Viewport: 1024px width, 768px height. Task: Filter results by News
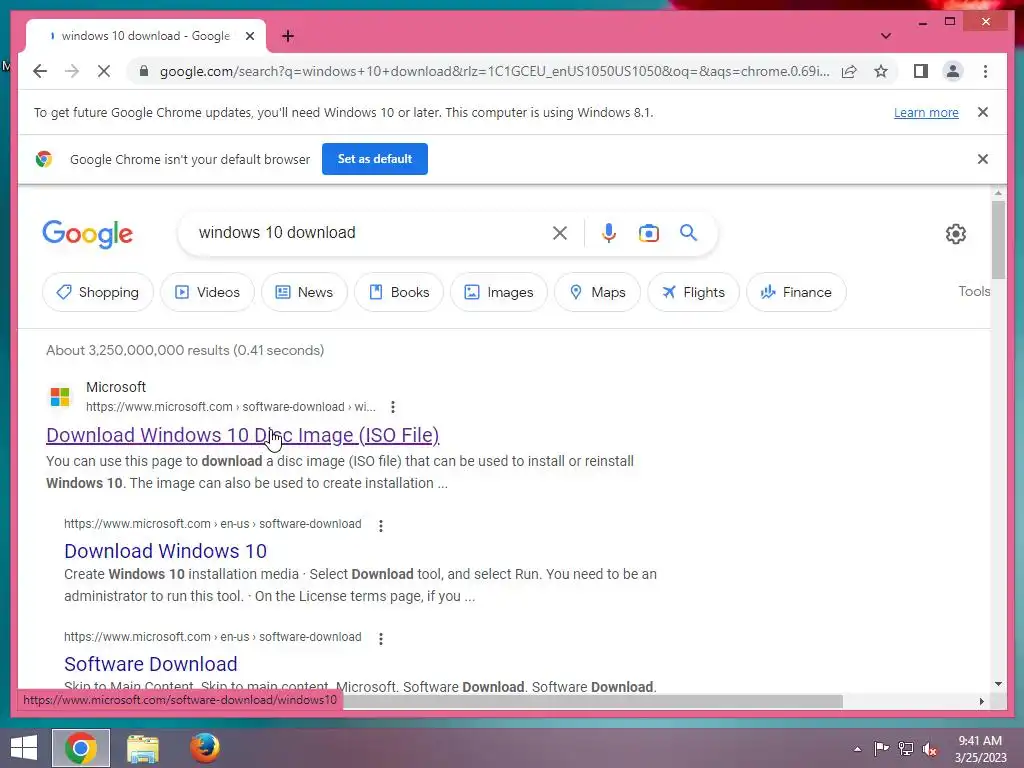pos(304,292)
